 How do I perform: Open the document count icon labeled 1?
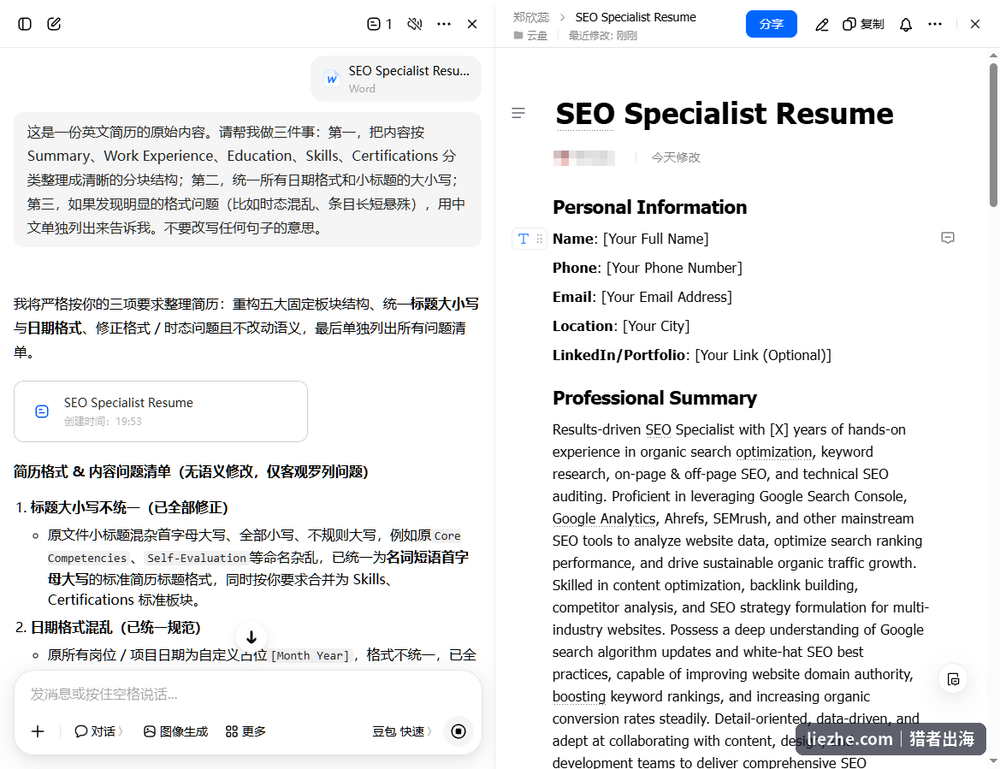pos(379,24)
